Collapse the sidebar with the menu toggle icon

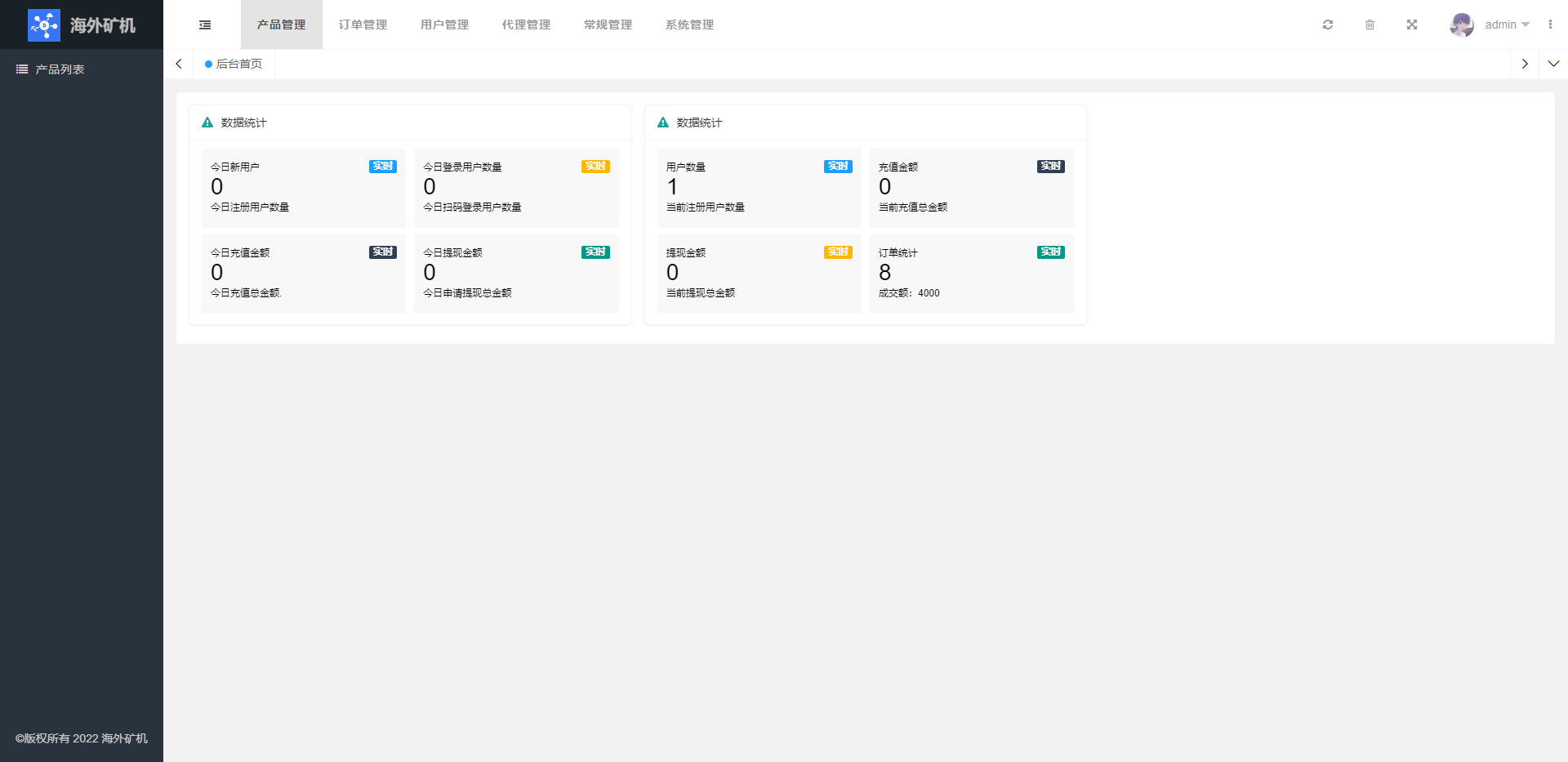click(205, 25)
